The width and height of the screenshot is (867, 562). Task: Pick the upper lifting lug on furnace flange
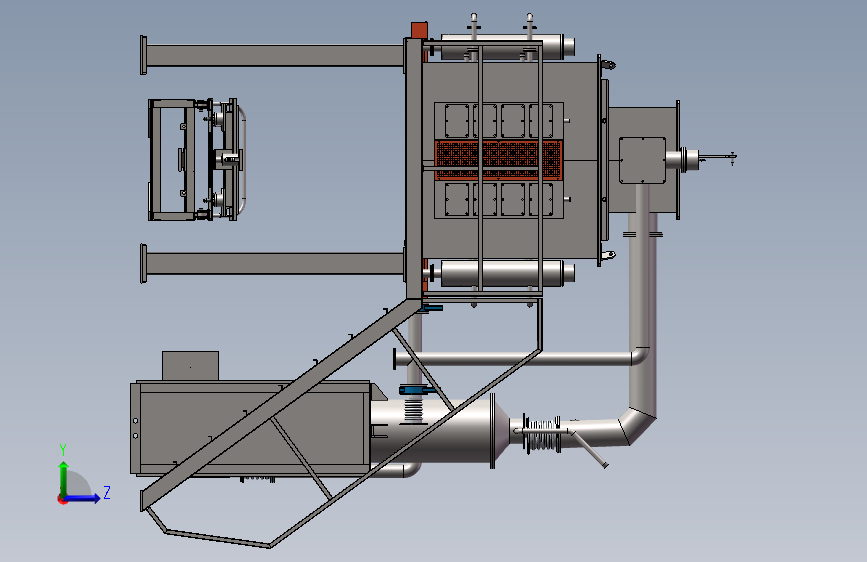(608, 65)
